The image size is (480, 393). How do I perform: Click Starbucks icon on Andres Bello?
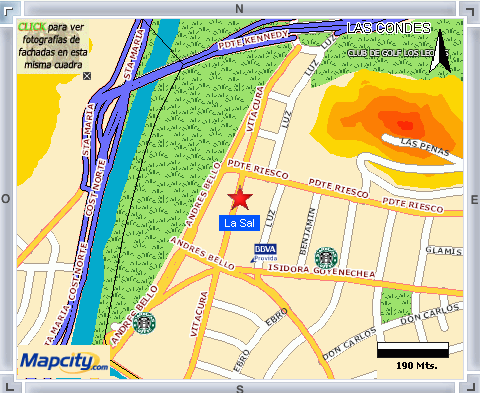coord(144,323)
